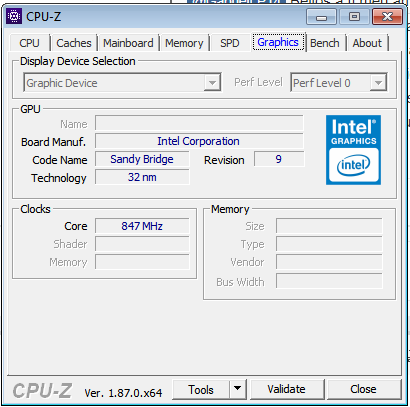Switch to the CPU tab

click(x=29, y=43)
